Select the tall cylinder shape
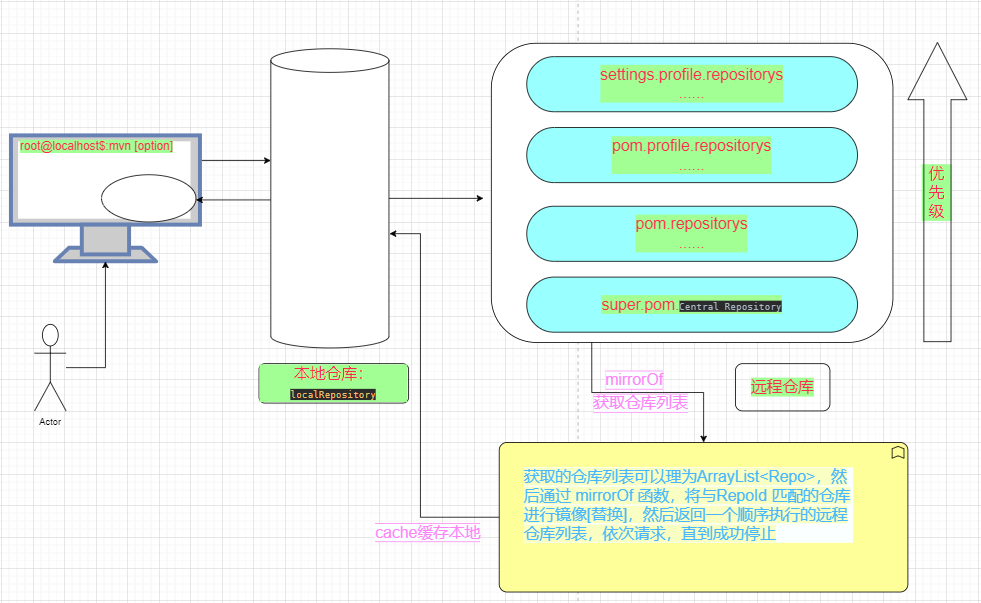This screenshot has height=603, width=981. [329, 200]
